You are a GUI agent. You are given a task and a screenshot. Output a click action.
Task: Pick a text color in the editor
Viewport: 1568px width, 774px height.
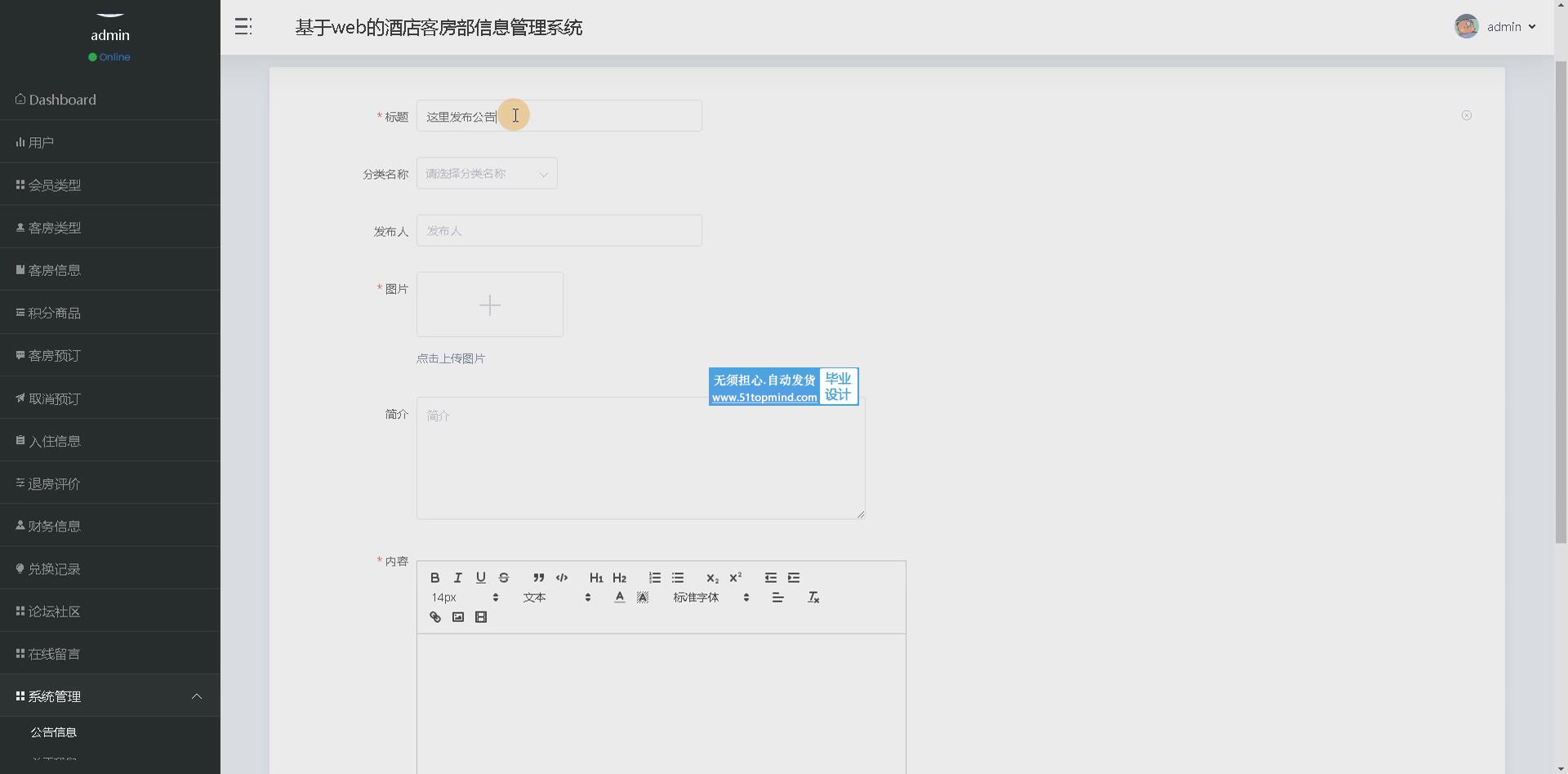(619, 598)
